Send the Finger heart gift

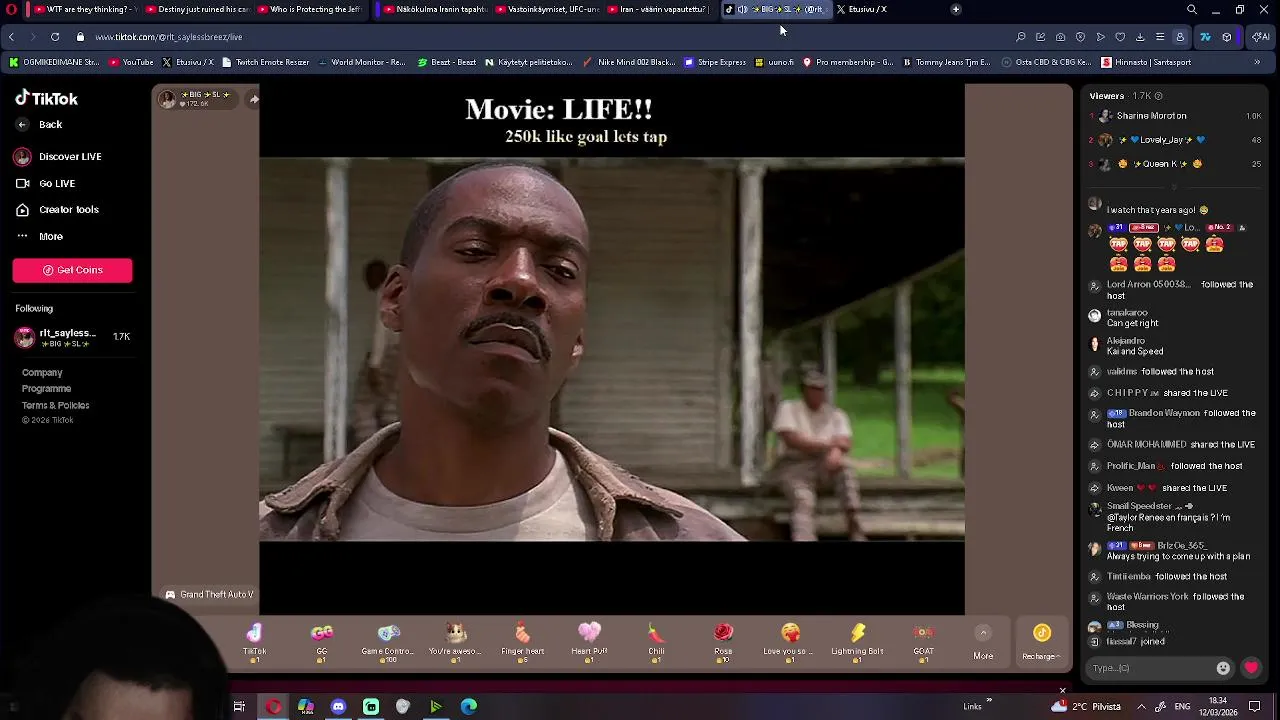coord(522,642)
